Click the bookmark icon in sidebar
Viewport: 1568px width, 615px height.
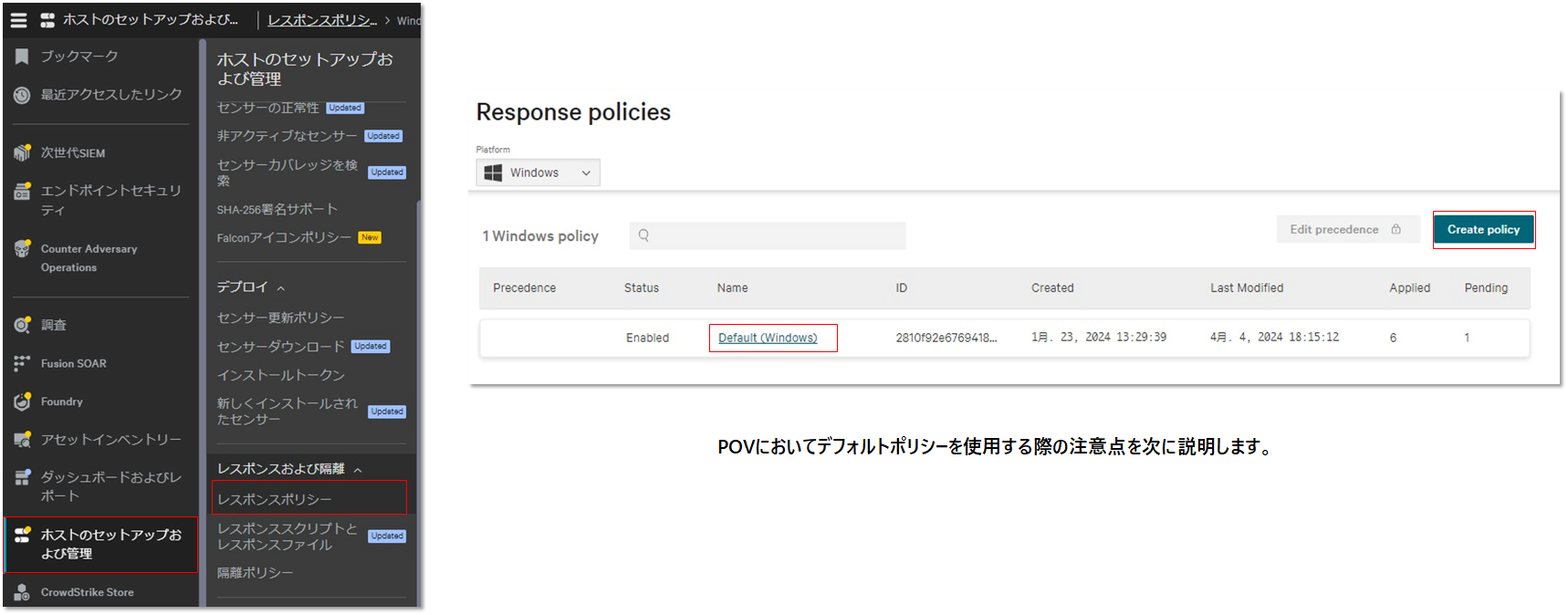[22, 57]
